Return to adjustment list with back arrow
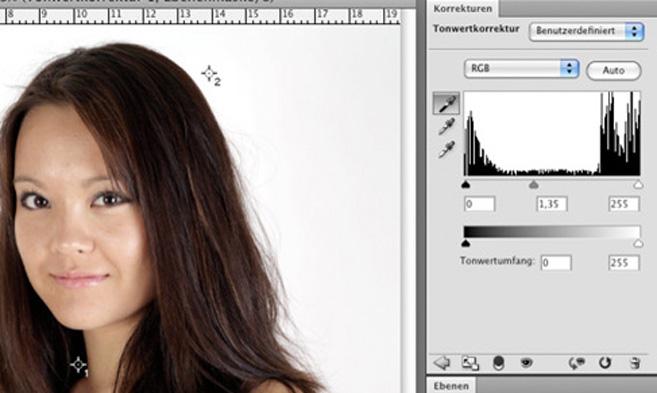The image size is (657, 393). 442,362
